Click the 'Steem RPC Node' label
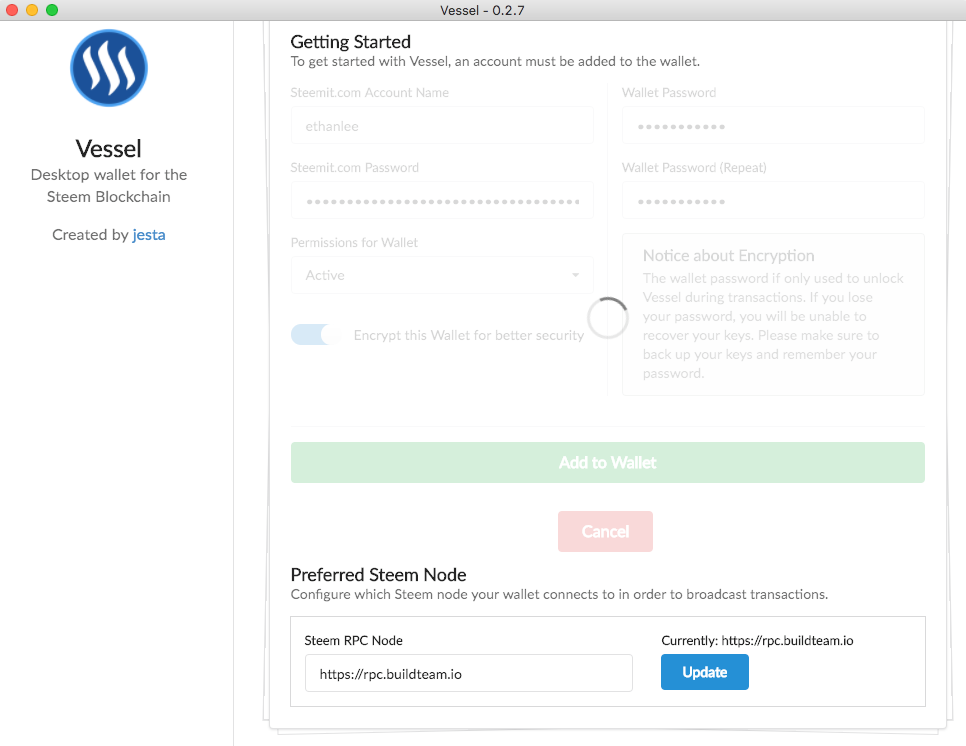The width and height of the screenshot is (966, 746). (354, 641)
